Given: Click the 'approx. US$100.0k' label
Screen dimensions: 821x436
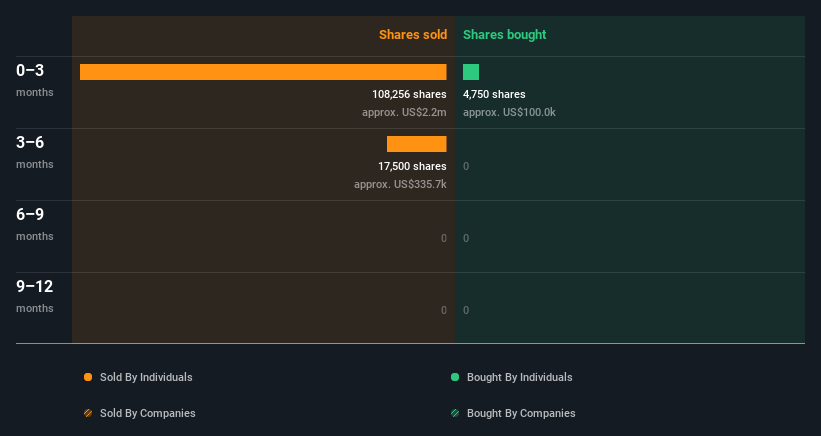Looking at the screenshot, I should [x=509, y=113].
